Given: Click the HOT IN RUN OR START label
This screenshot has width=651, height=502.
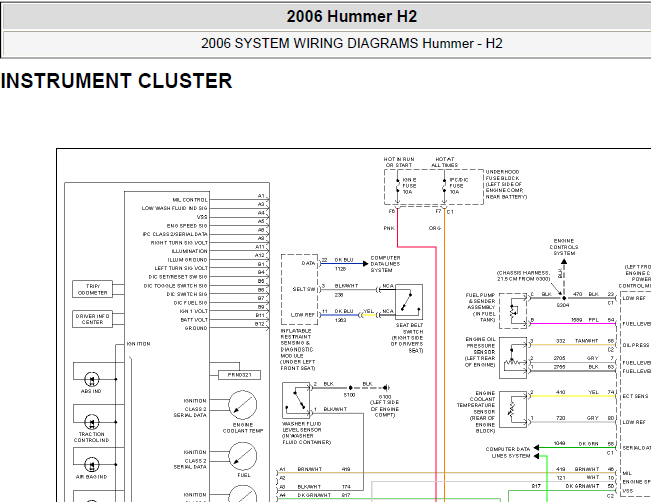Looking at the screenshot, I should (399, 162).
